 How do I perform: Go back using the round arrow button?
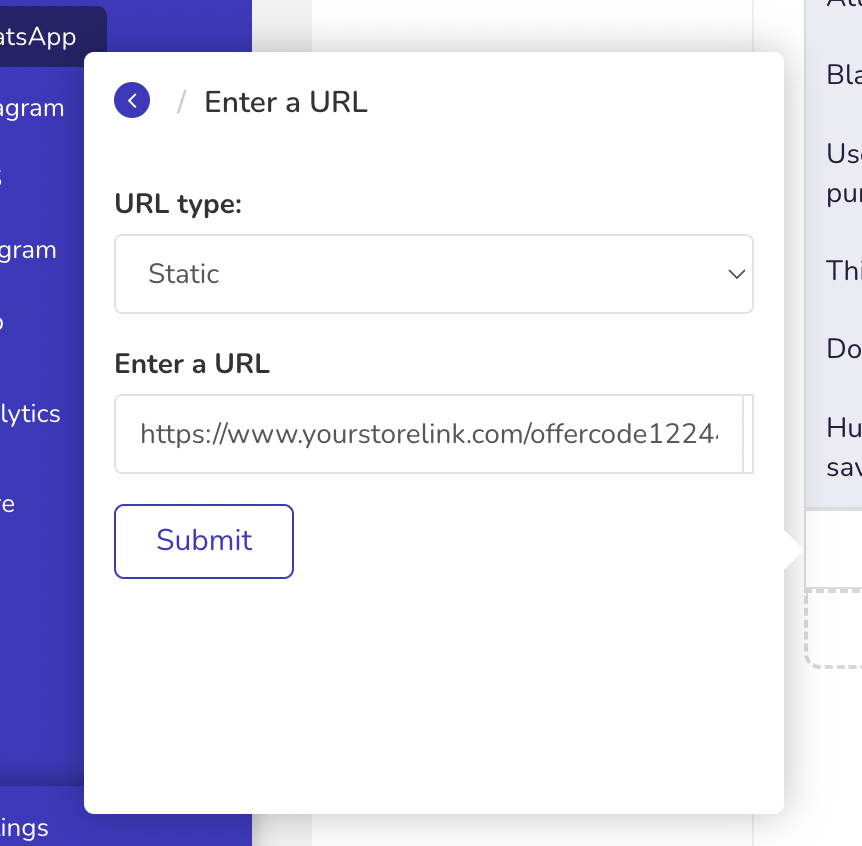click(132, 101)
